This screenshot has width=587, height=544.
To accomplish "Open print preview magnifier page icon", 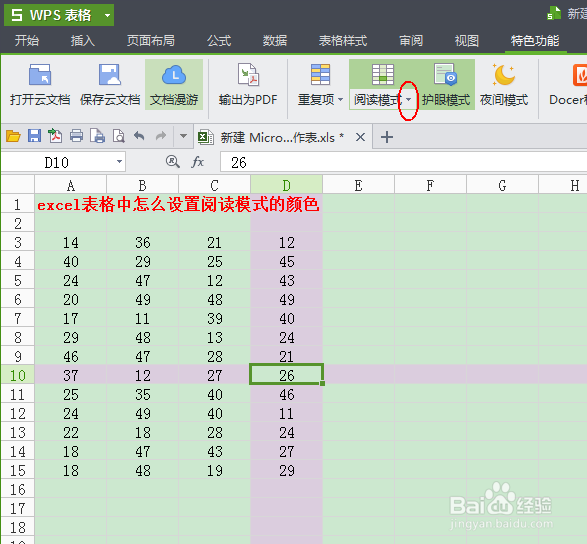I will pyautogui.click(x=119, y=136).
